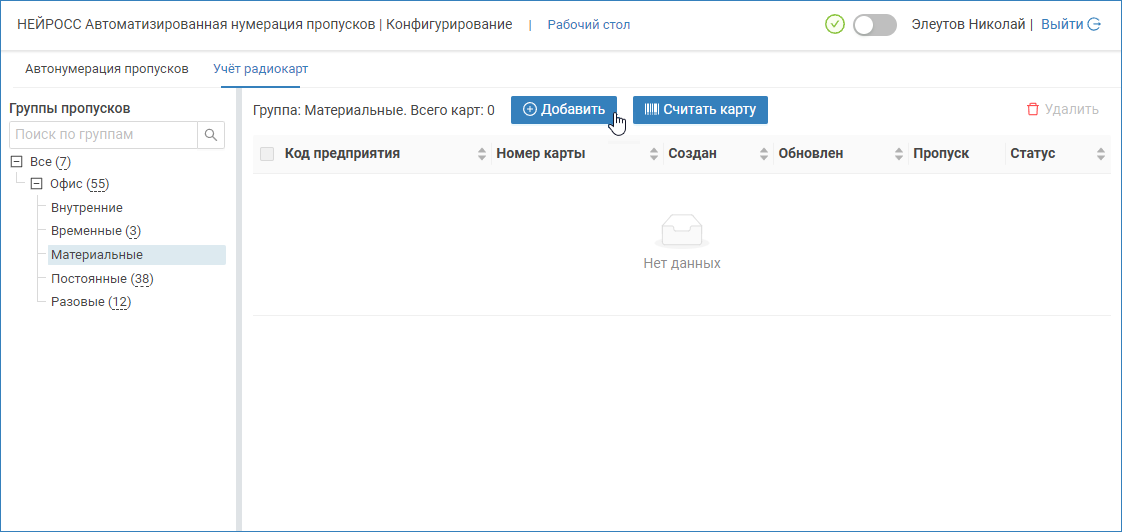Open the Рабочий стол link
The image size is (1122, 532).
(588, 24)
